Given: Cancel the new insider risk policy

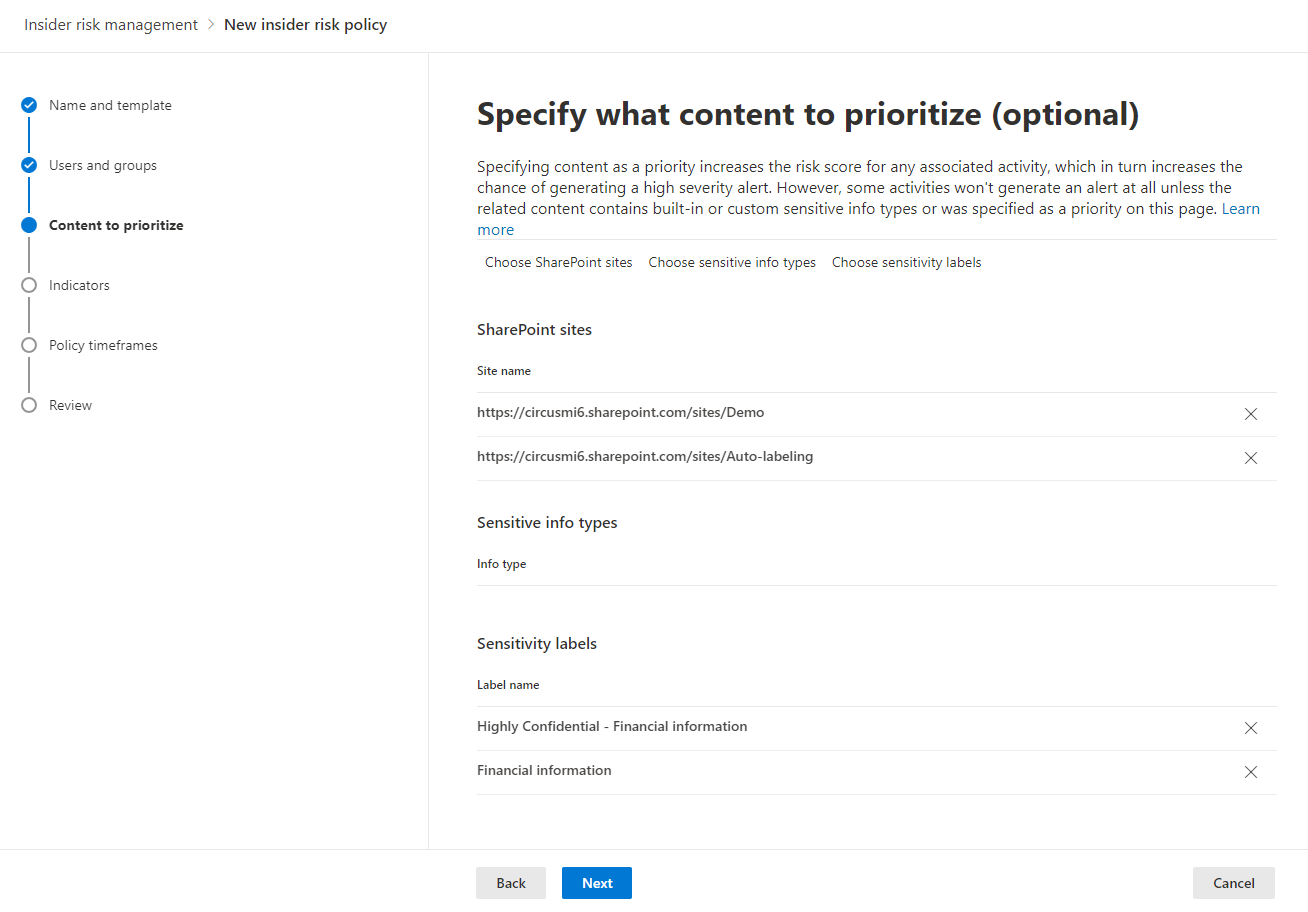Looking at the screenshot, I should [1233, 883].
